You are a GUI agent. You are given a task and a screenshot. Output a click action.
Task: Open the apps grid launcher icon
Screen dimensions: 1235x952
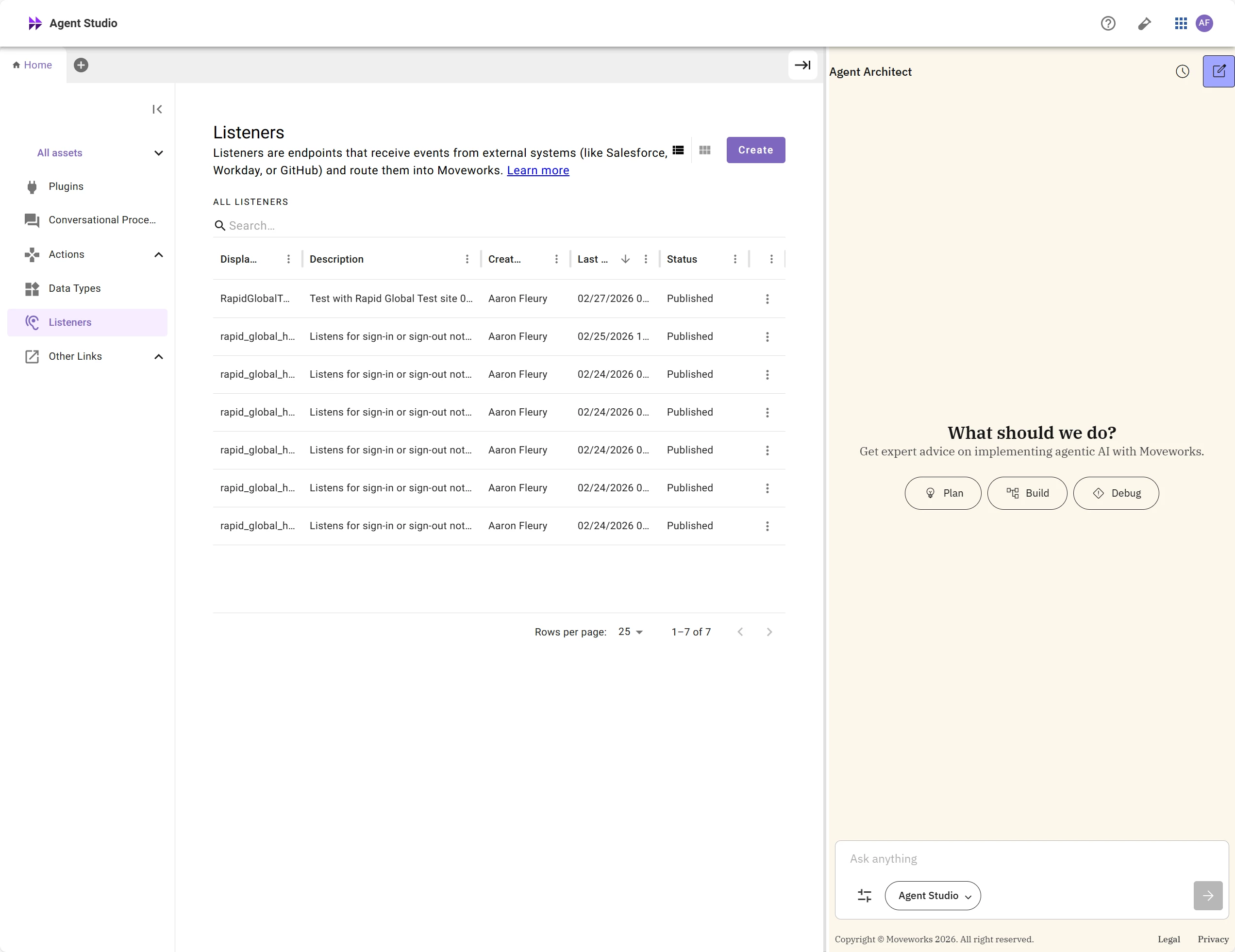(1180, 23)
